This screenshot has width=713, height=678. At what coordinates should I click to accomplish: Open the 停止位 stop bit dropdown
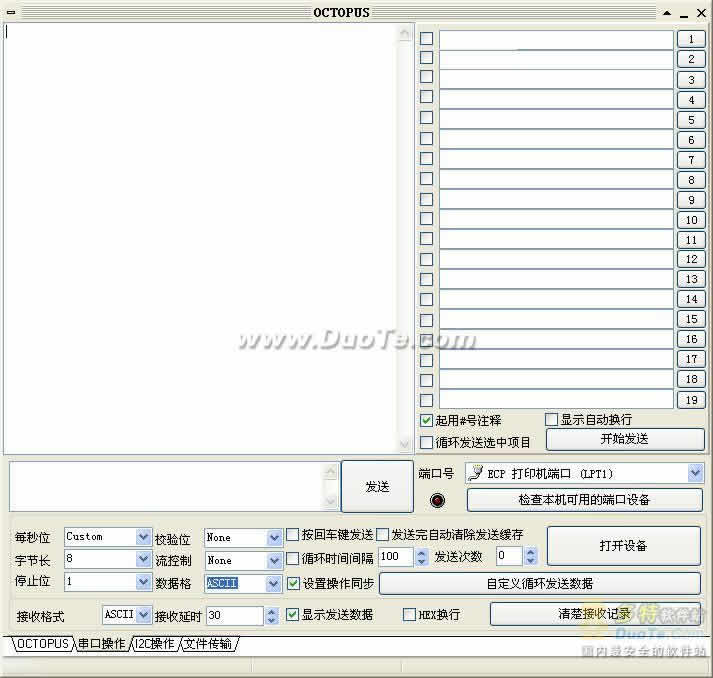click(x=143, y=582)
